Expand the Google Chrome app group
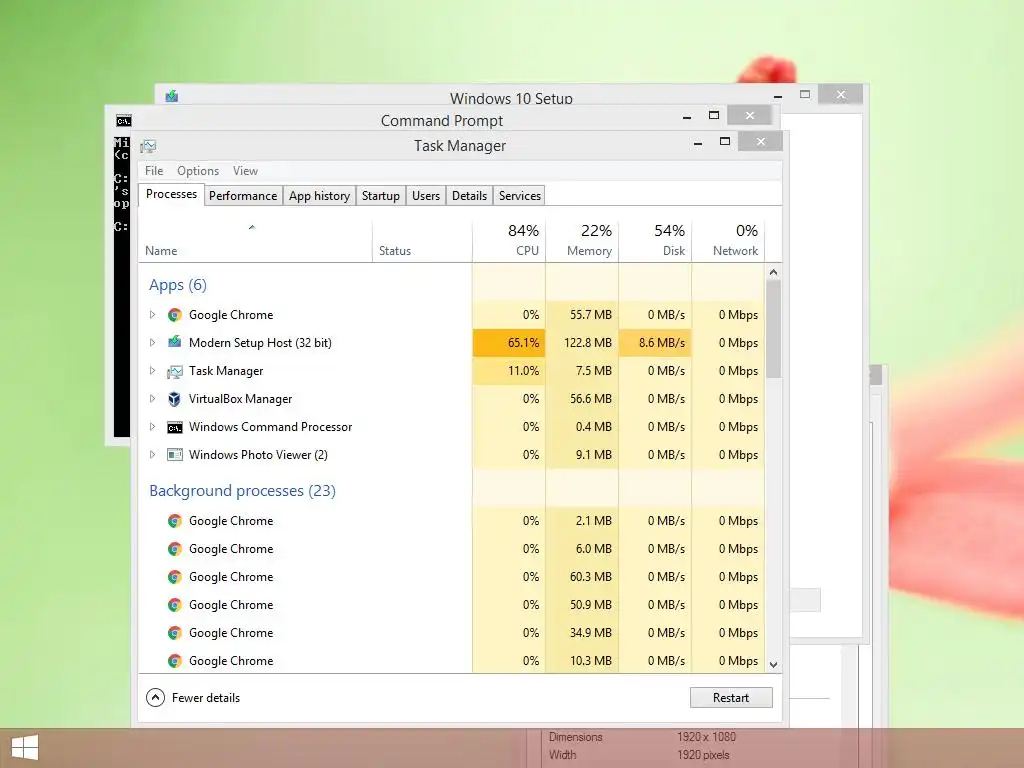 coord(152,315)
